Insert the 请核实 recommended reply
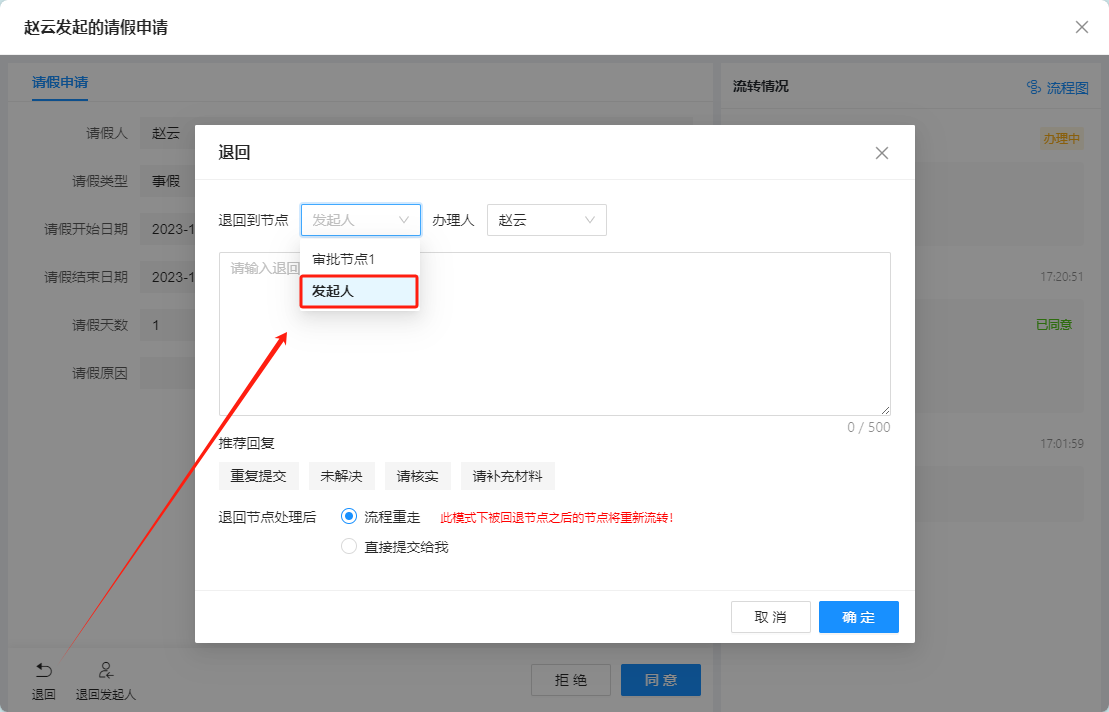The width and height of the screenshot is (1109, 712). 418,476
